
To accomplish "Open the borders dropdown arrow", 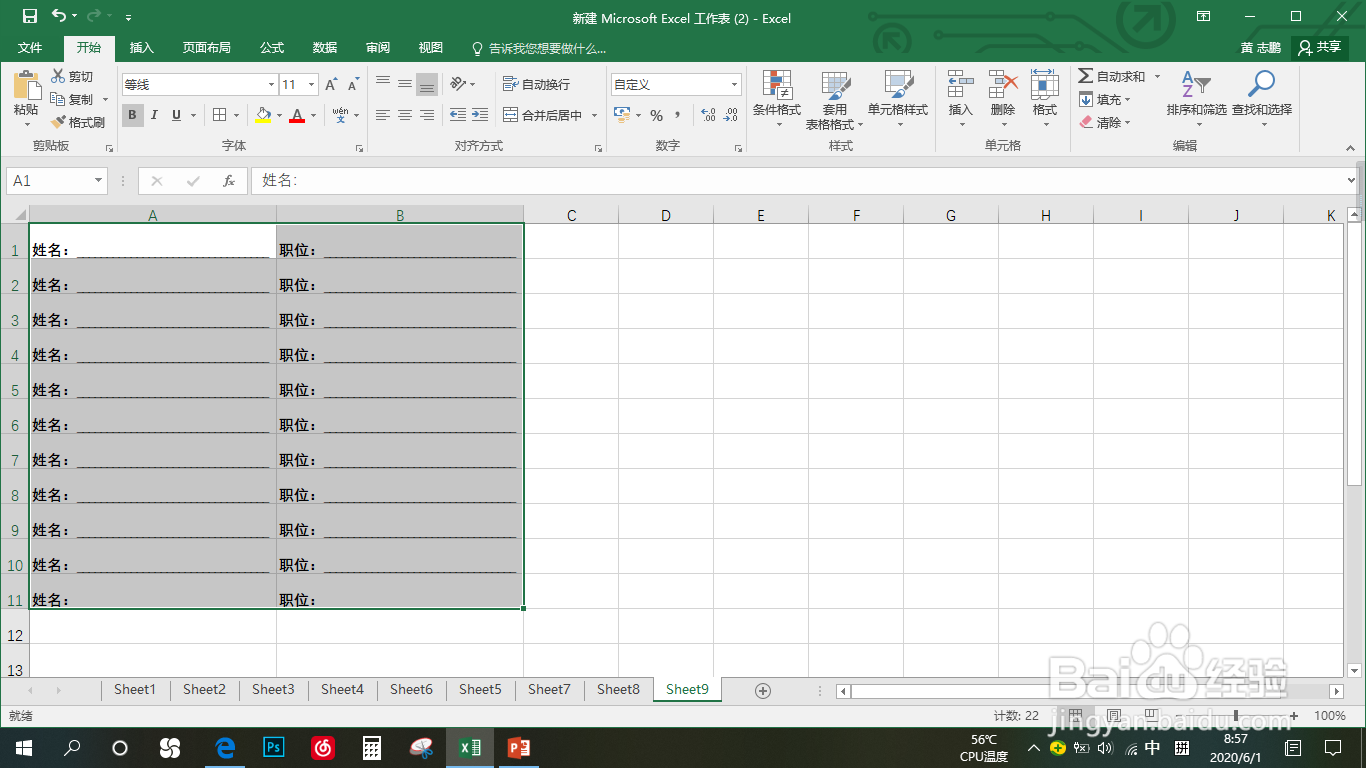I will point(236,115).
